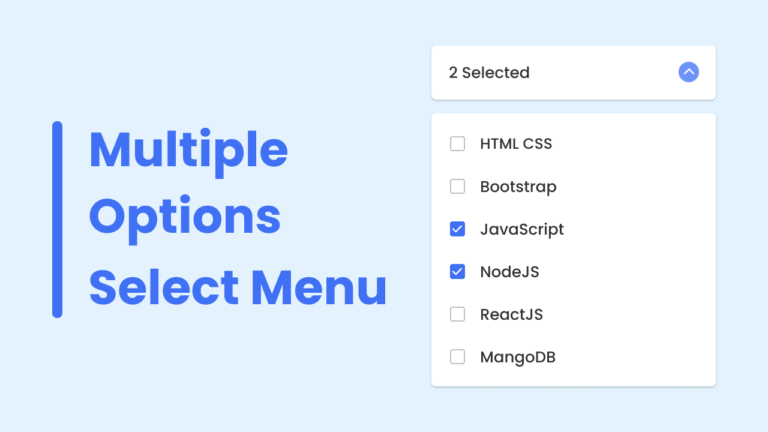This screenshot has height=432, width=768.
Task: Collapse the dropdown with the chevron-up icon
Action: click(688, 72)
